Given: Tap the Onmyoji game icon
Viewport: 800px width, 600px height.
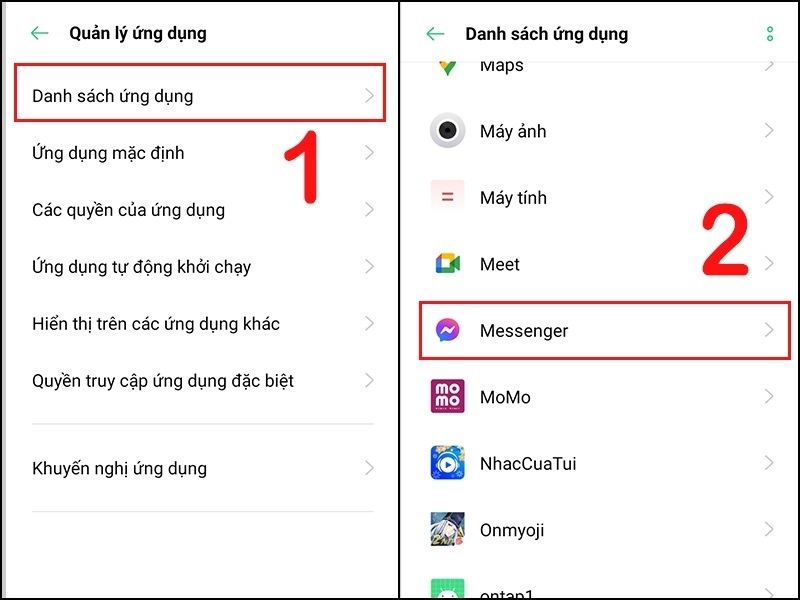Looking at the screenshot, I should click(447, 530).
